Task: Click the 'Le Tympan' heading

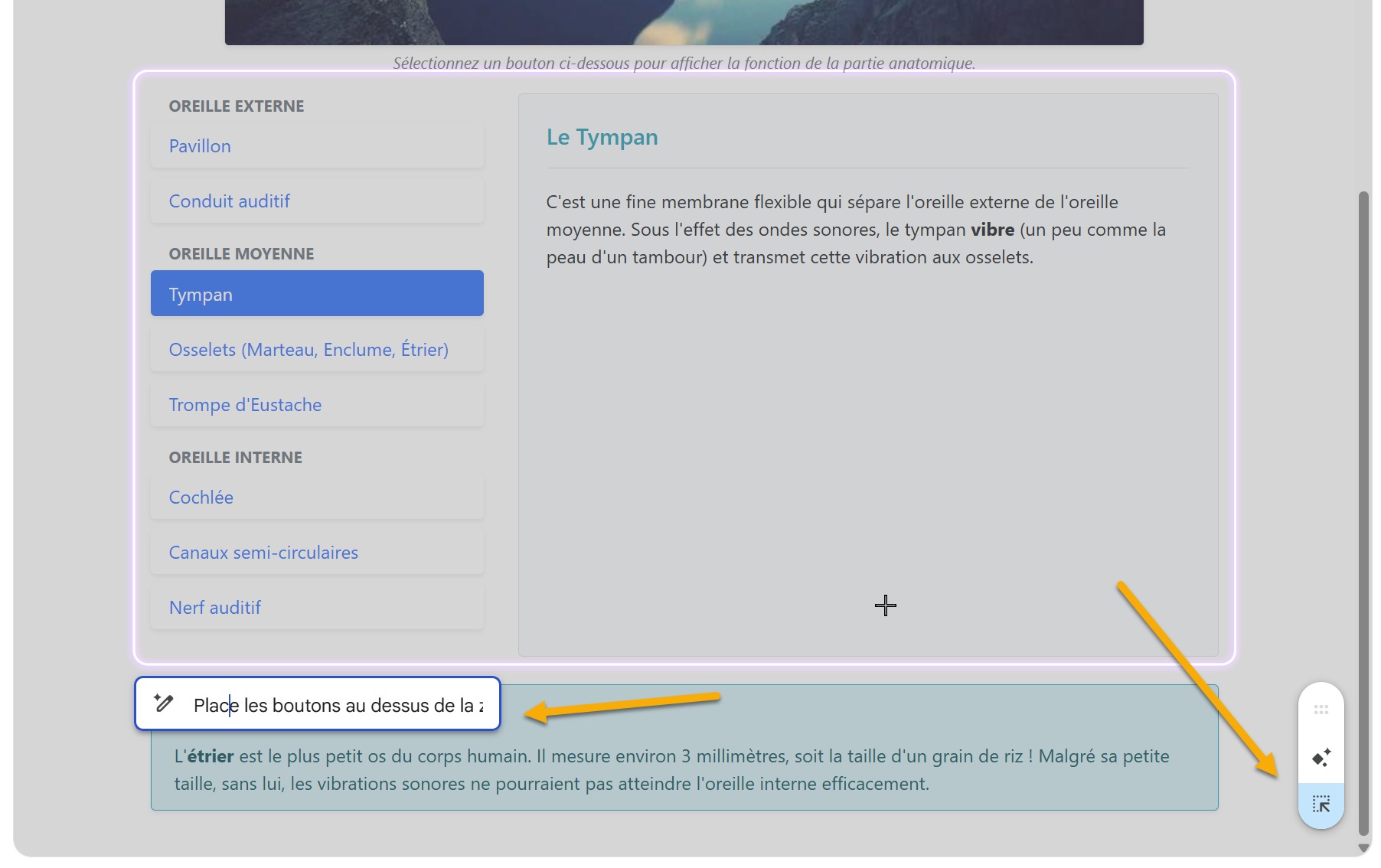Action: (602, 137)
